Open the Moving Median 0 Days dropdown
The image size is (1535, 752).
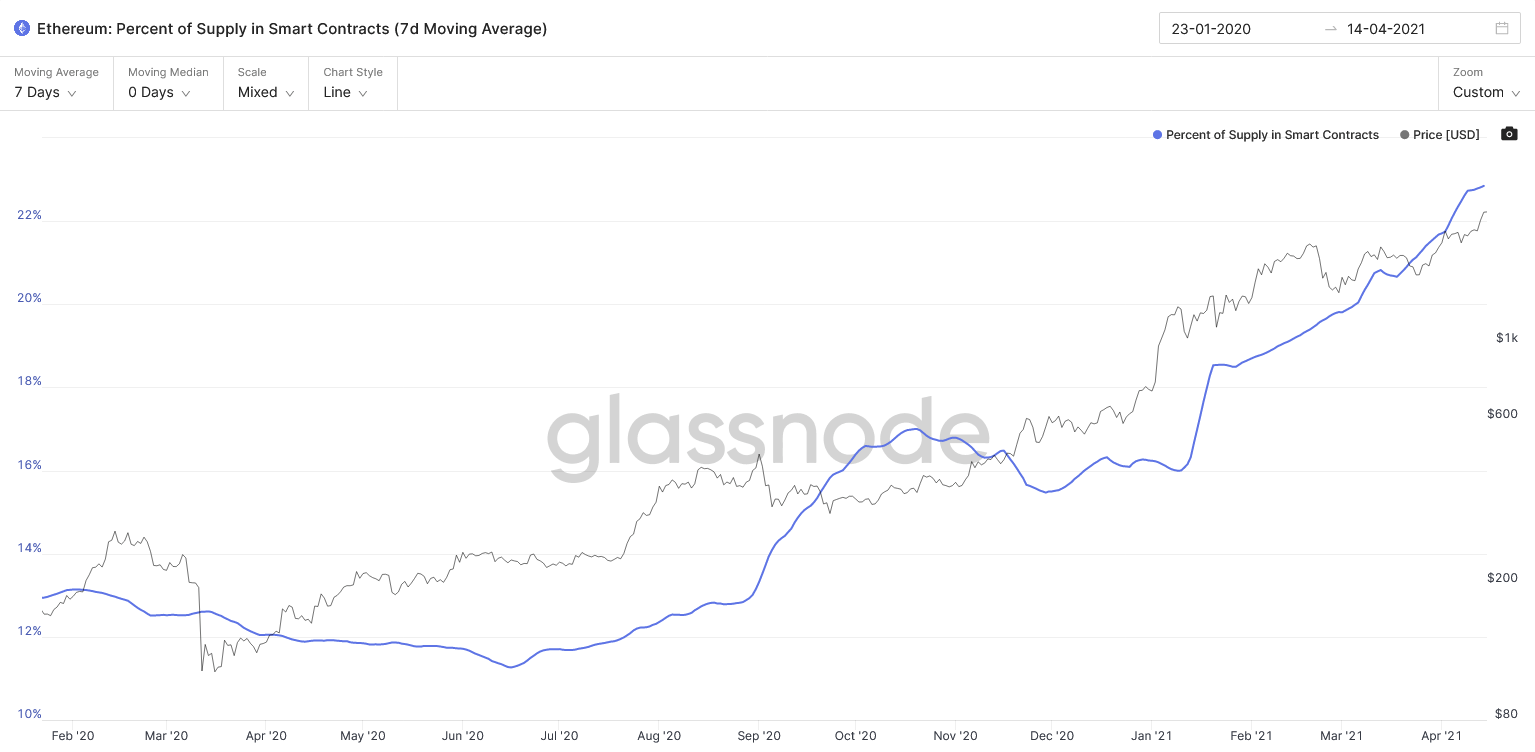pyautogui.click(x=168, y=83)
